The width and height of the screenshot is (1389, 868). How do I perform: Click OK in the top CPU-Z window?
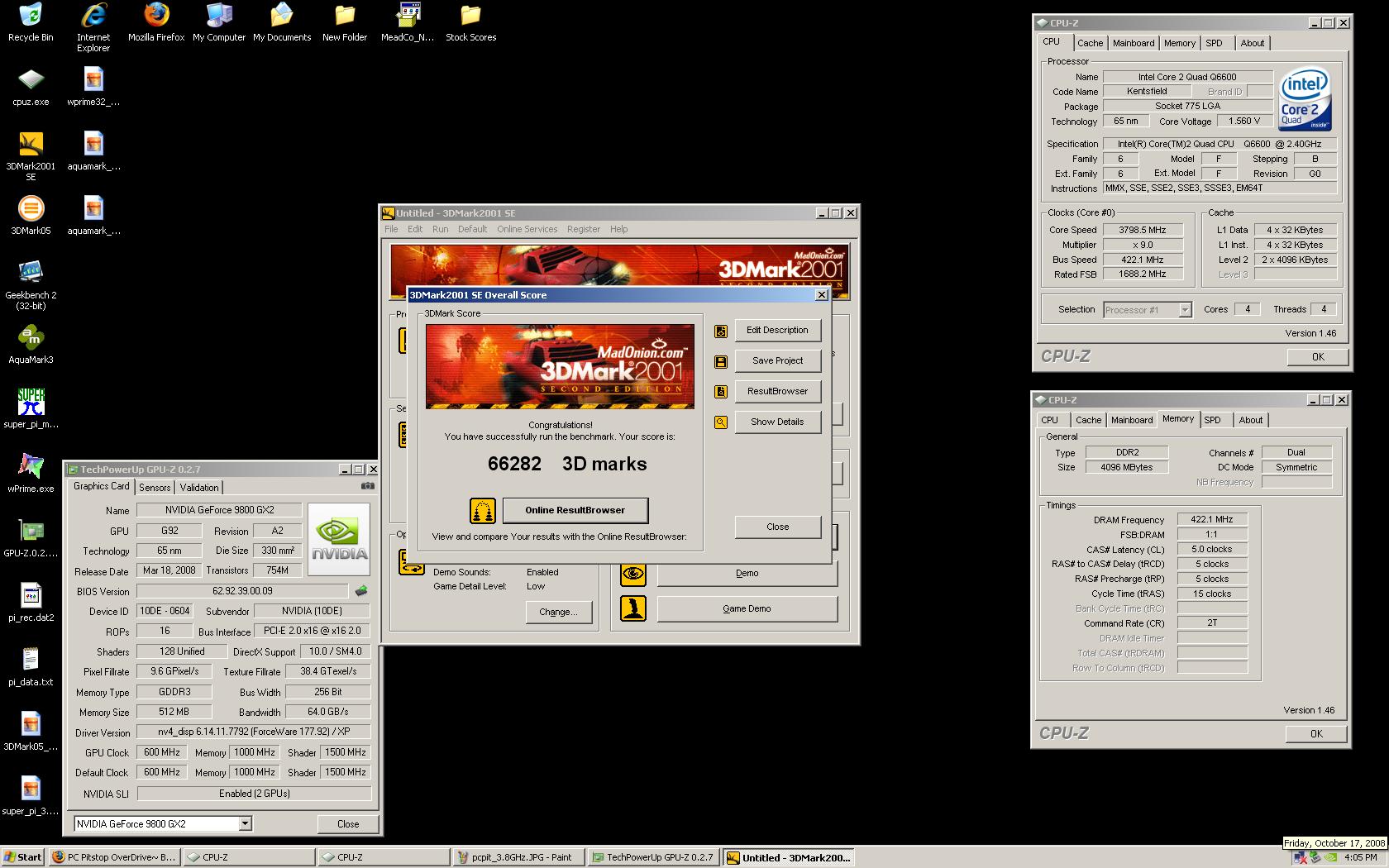point(1318,357)
